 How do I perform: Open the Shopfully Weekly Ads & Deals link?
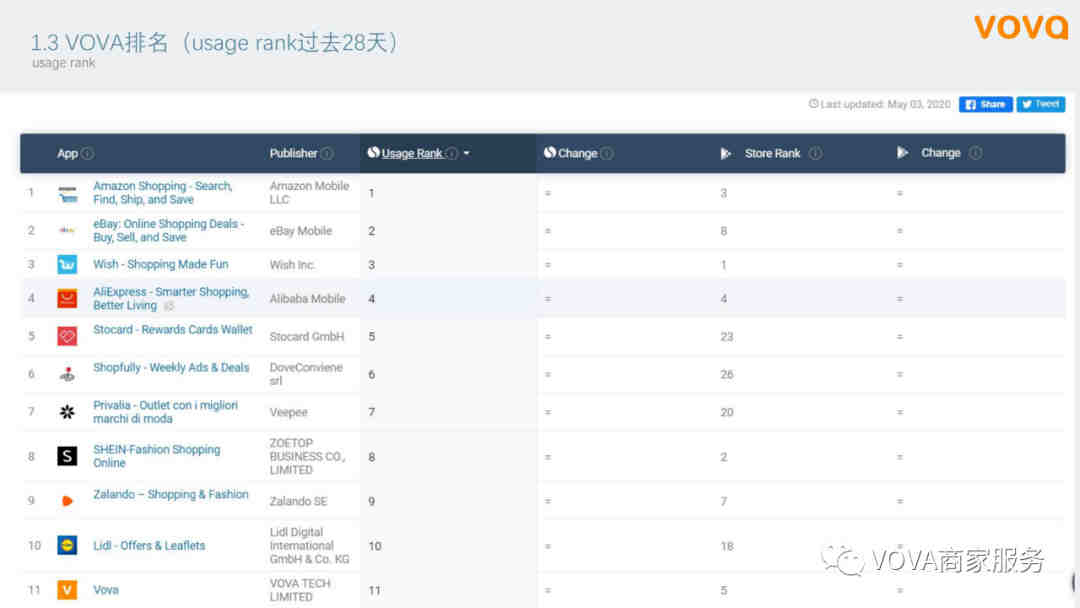[171, 368]
